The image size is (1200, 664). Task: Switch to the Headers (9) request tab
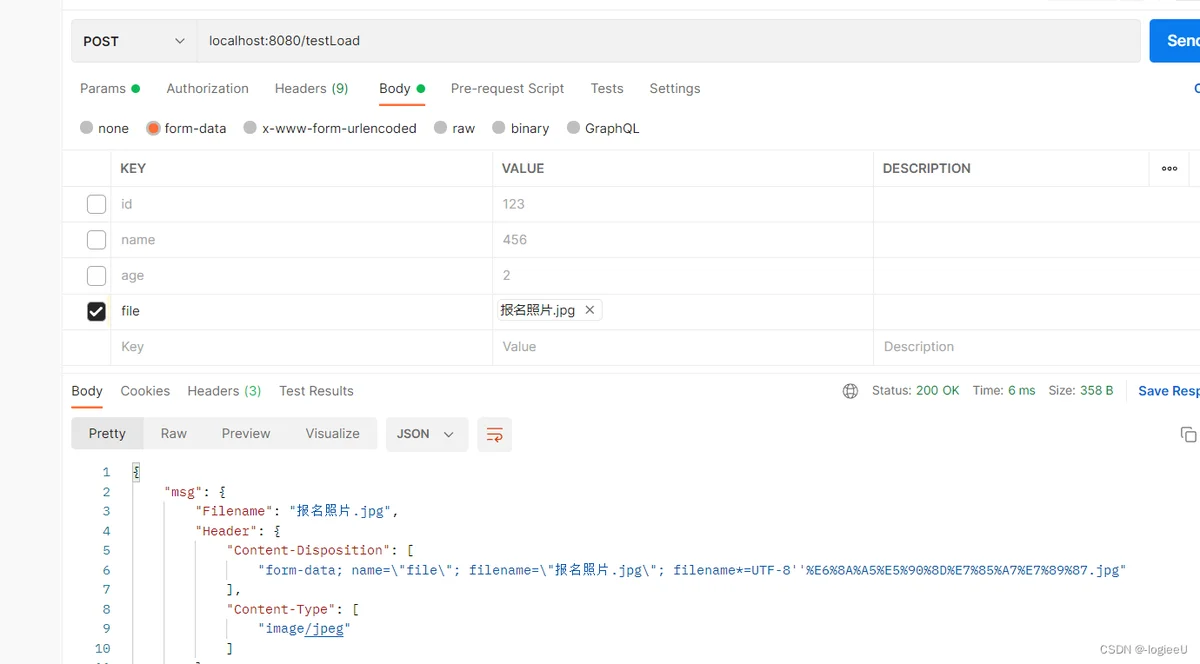coord(311,88)
